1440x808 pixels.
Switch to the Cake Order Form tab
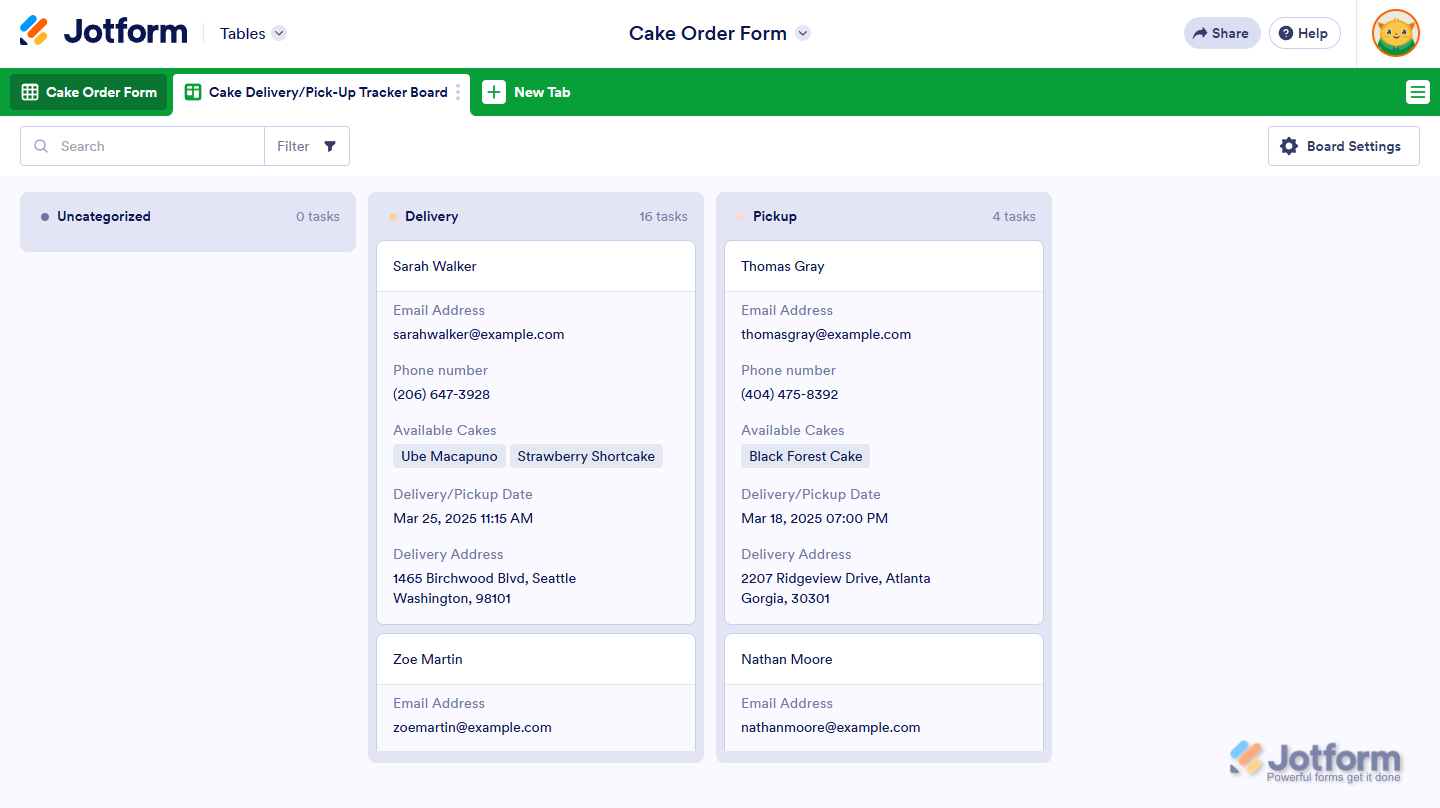[89, 92]
